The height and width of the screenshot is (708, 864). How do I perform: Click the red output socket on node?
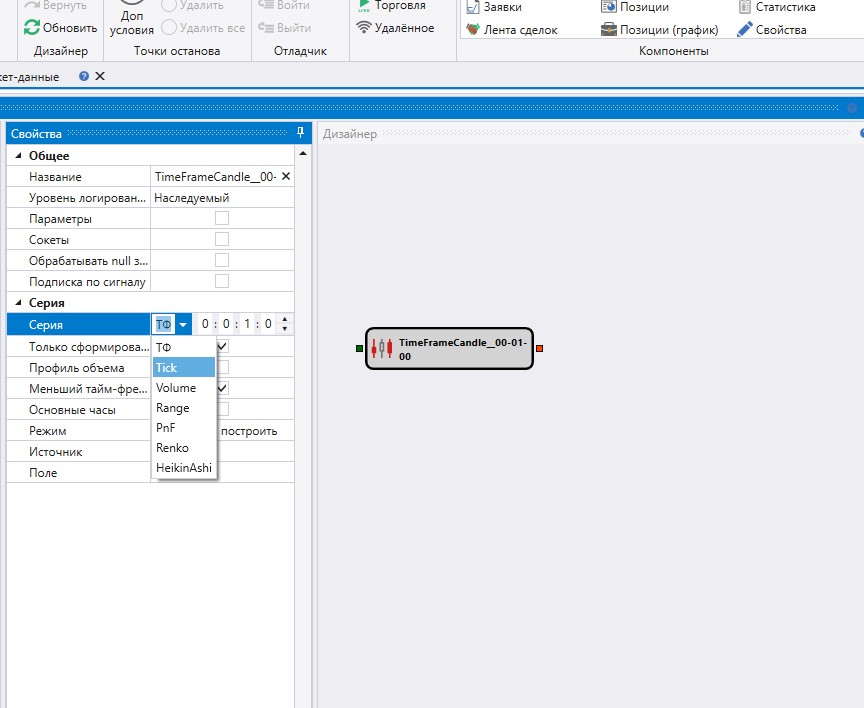point(539,348)
